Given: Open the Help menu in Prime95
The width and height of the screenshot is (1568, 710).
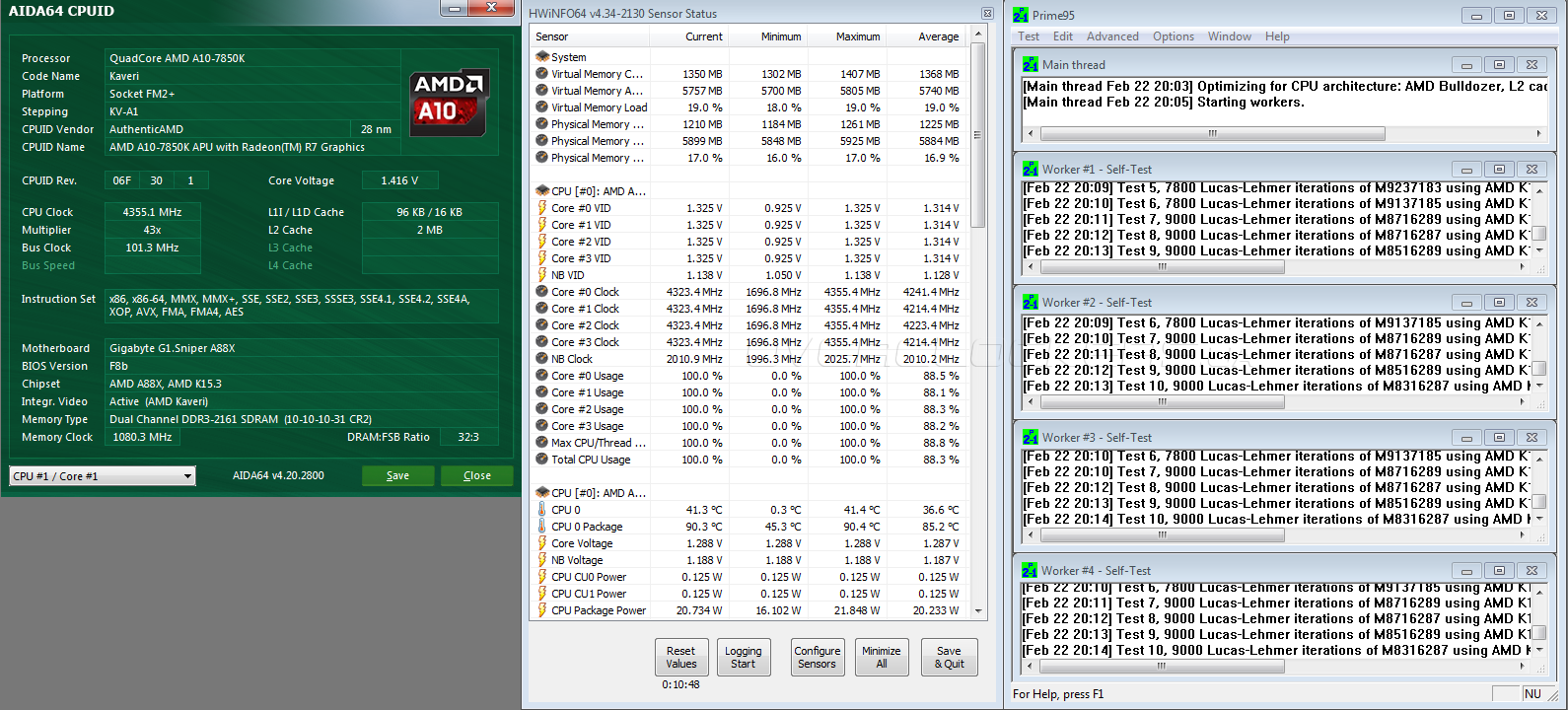Looking at the screenshot, I should click(1277, 36).
